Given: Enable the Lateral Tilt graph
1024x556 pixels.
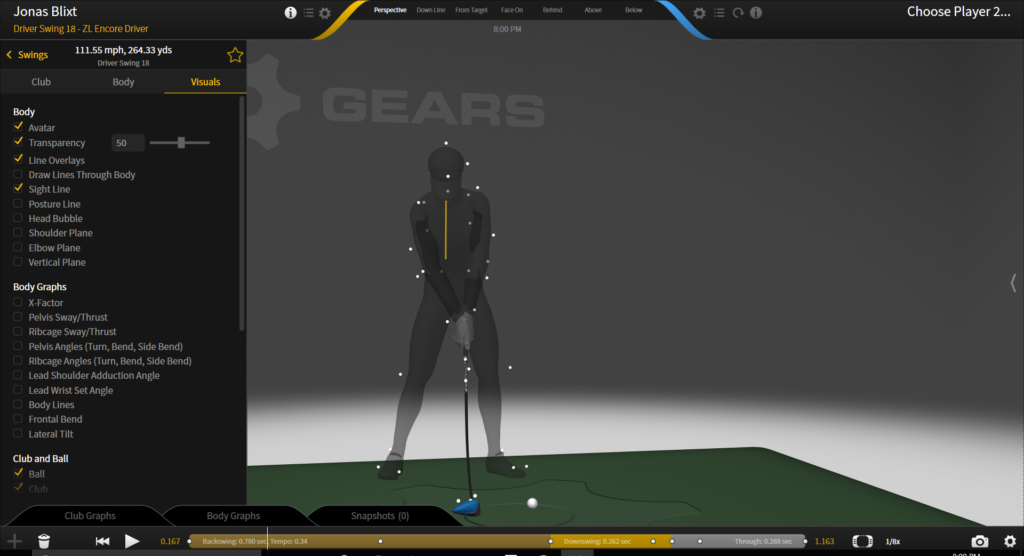Looking at the screenshot, I should 18,434.
